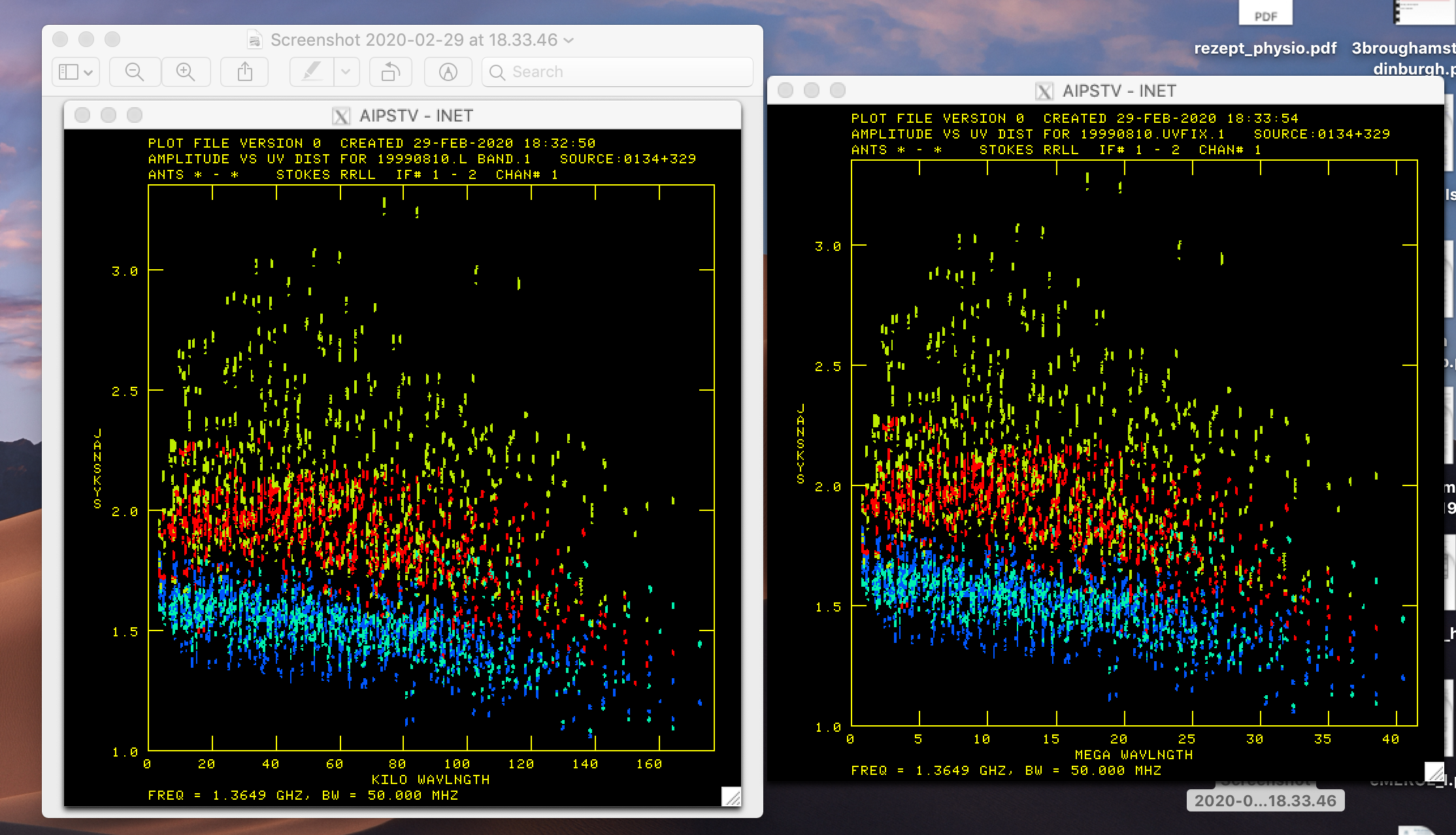Image resolution: width=1456 pixels, height=835 pixels.
Task: Maximize the Preview screenshot window
Action: click(112, 39)
